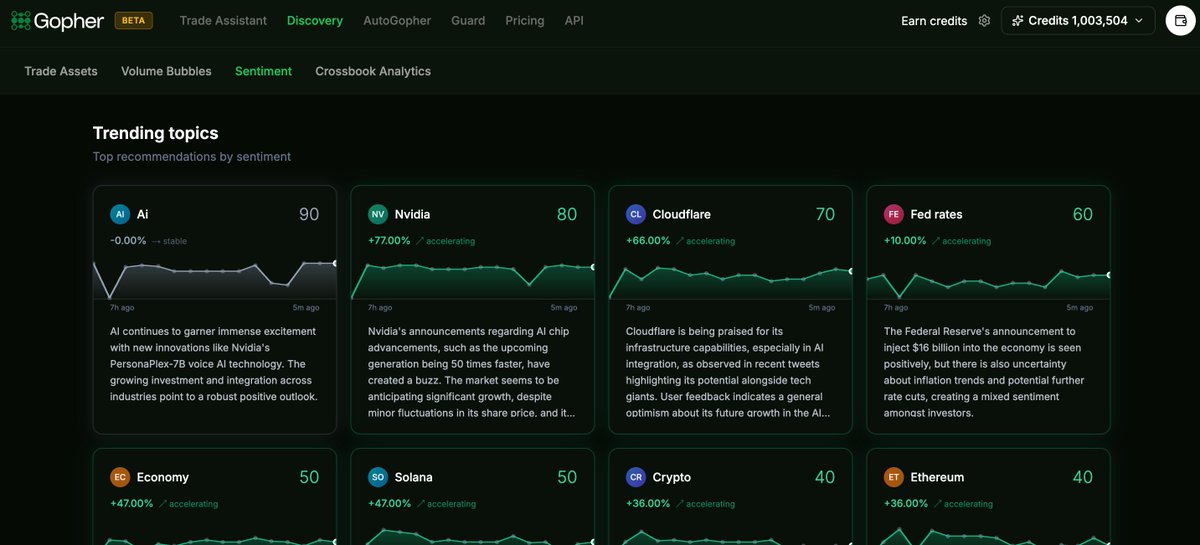Click the wallet icon button
Viewport: 1200px width, 545px height.
[1180, 20]
